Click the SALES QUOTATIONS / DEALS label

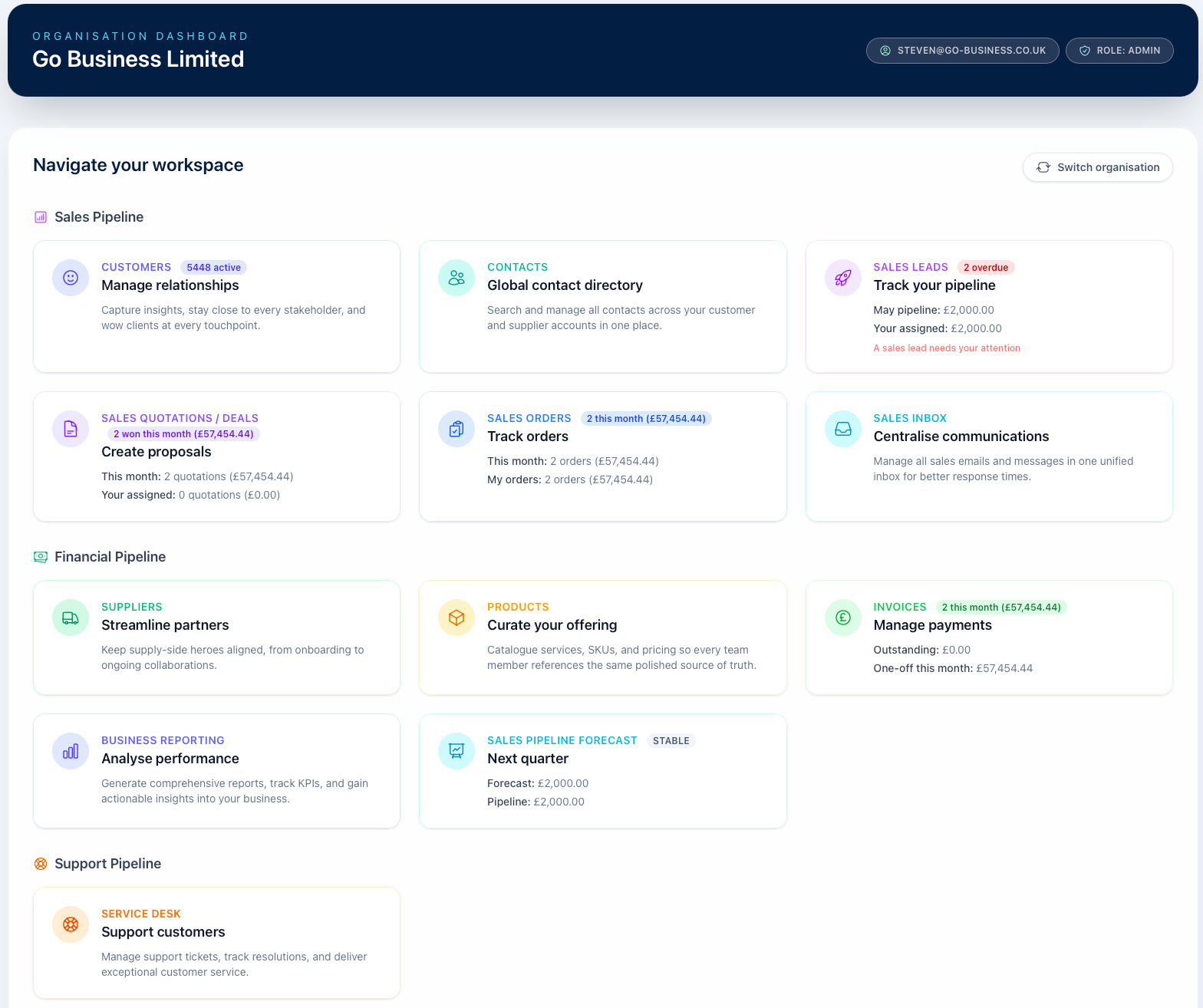click(x=180, y=418)
